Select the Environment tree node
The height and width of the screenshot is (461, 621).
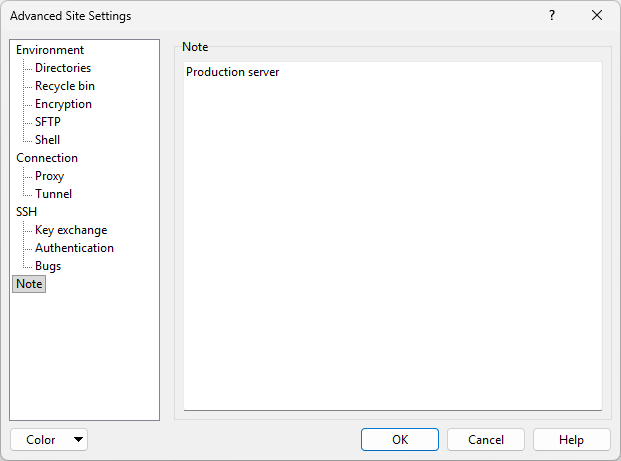[x=50, y=50]
